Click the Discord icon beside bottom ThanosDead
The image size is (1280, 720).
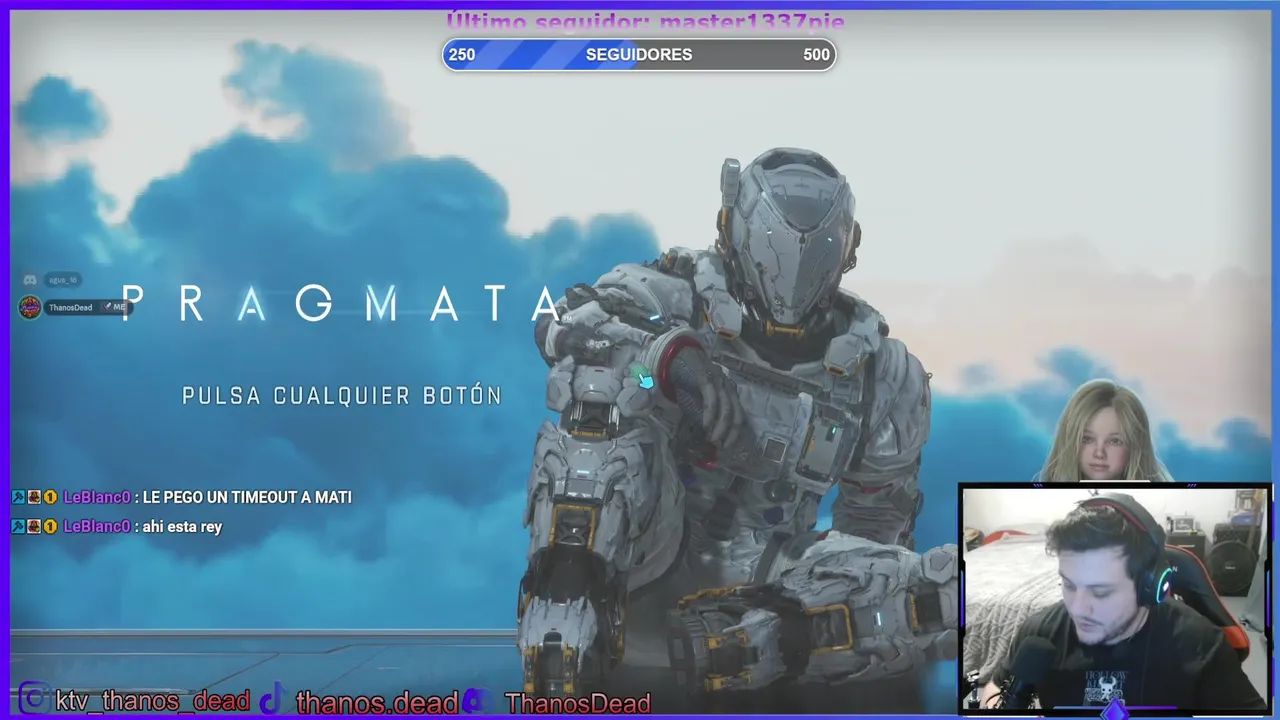click(478, 700)
